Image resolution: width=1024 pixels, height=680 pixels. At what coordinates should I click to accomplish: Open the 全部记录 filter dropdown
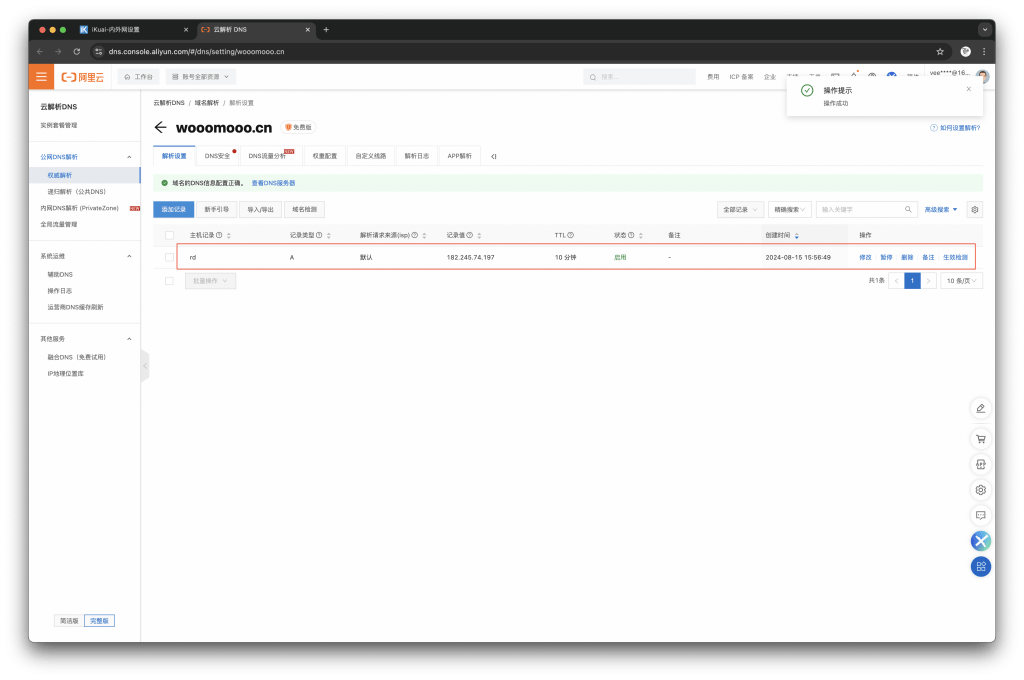tap(740, 210)
